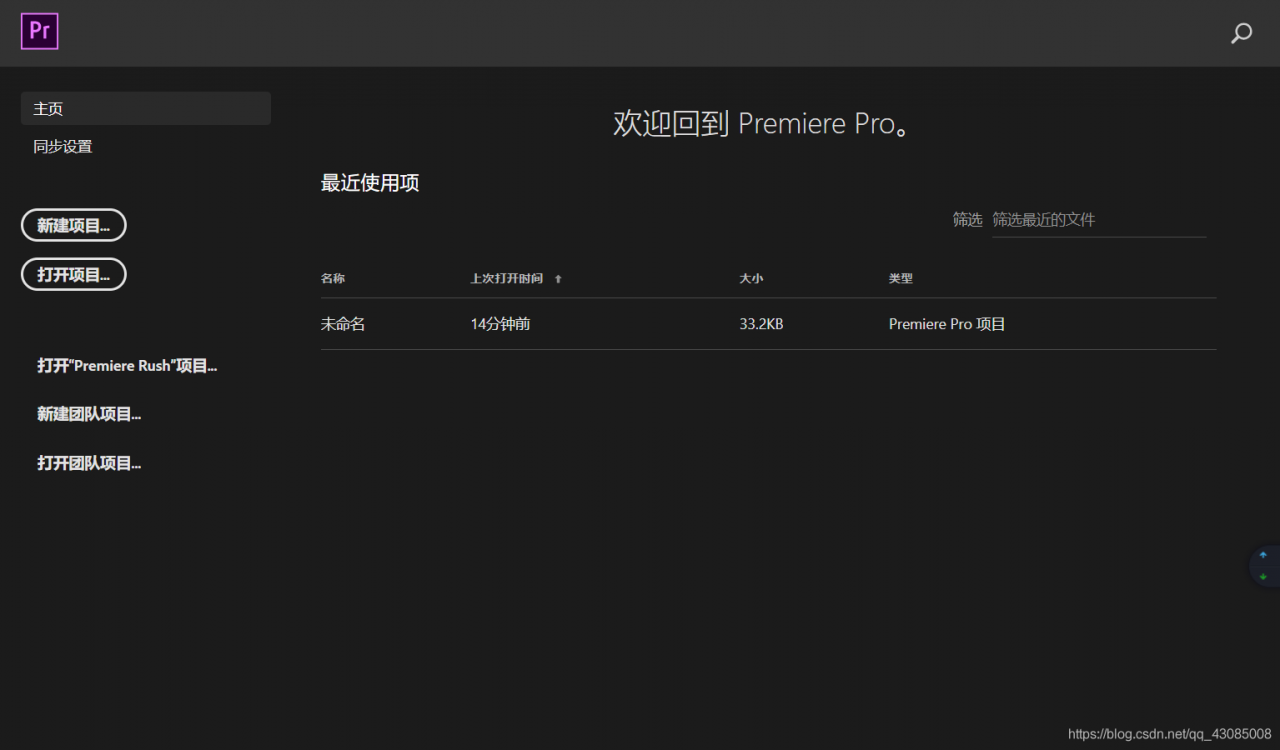Click the 14分钟前 cell
1280x750 pixels.
pos(500,324)
